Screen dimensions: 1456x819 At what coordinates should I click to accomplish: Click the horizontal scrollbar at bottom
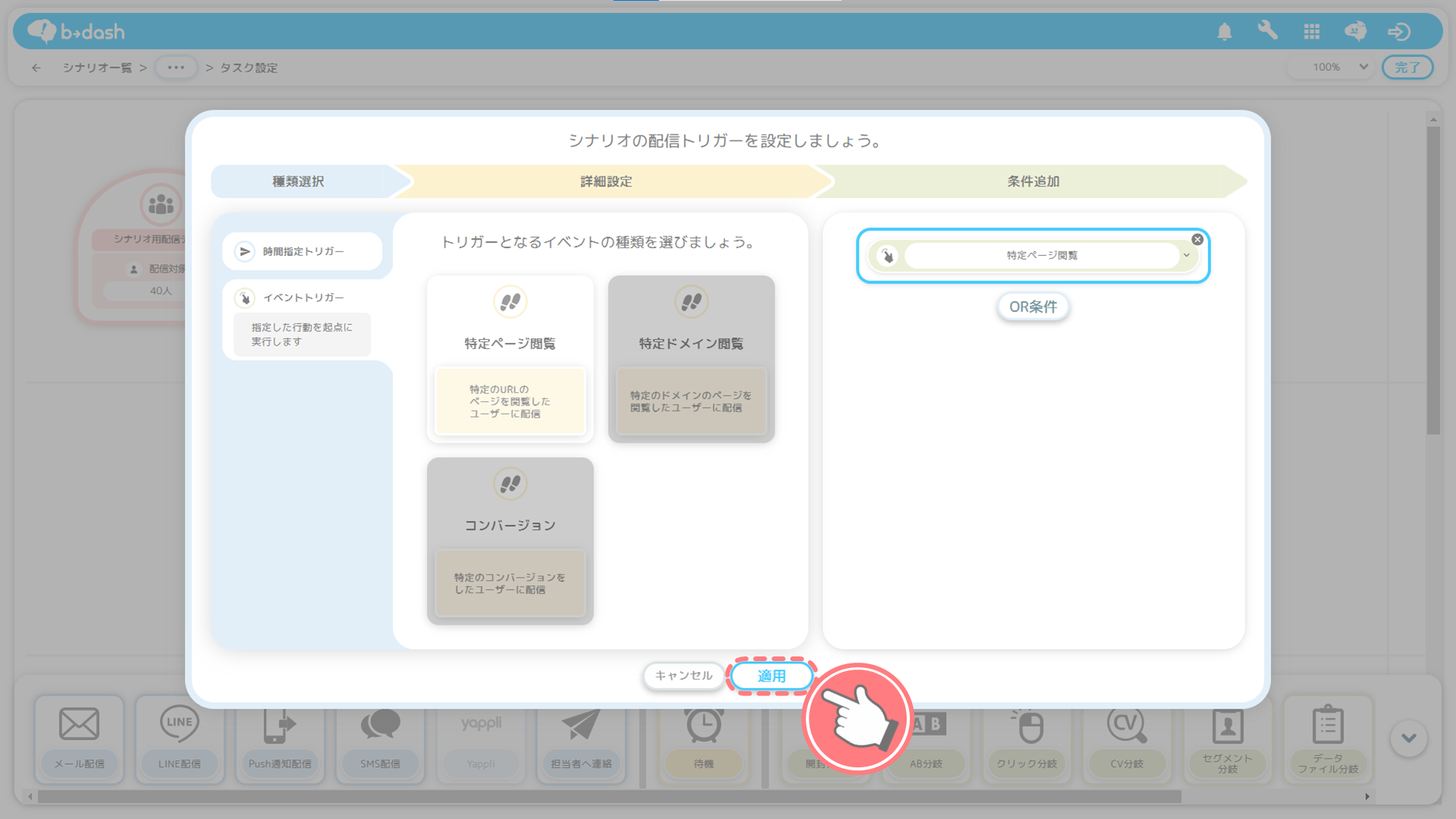coord(609,797)
